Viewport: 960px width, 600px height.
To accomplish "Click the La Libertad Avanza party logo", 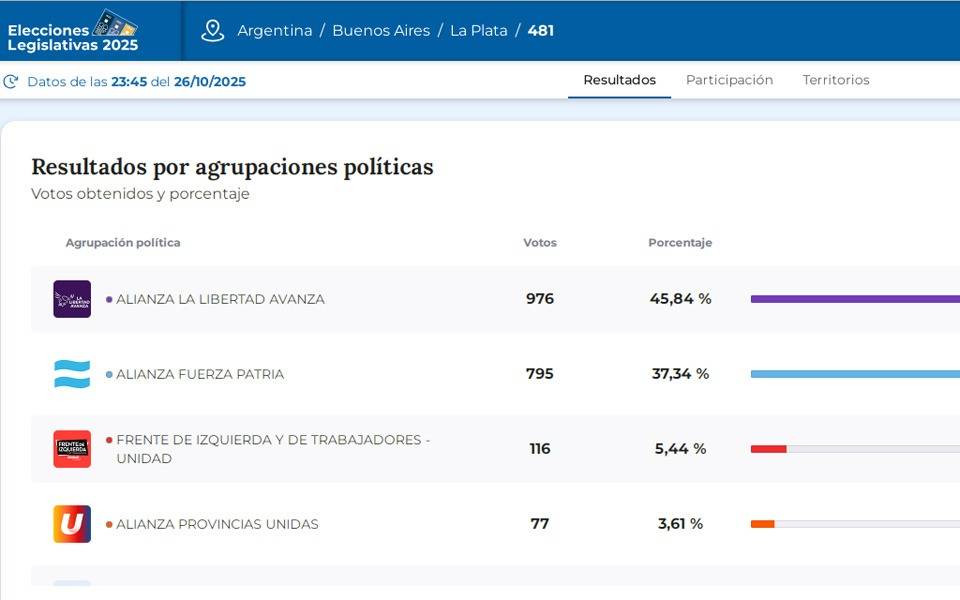I will [x=72, y=299].
